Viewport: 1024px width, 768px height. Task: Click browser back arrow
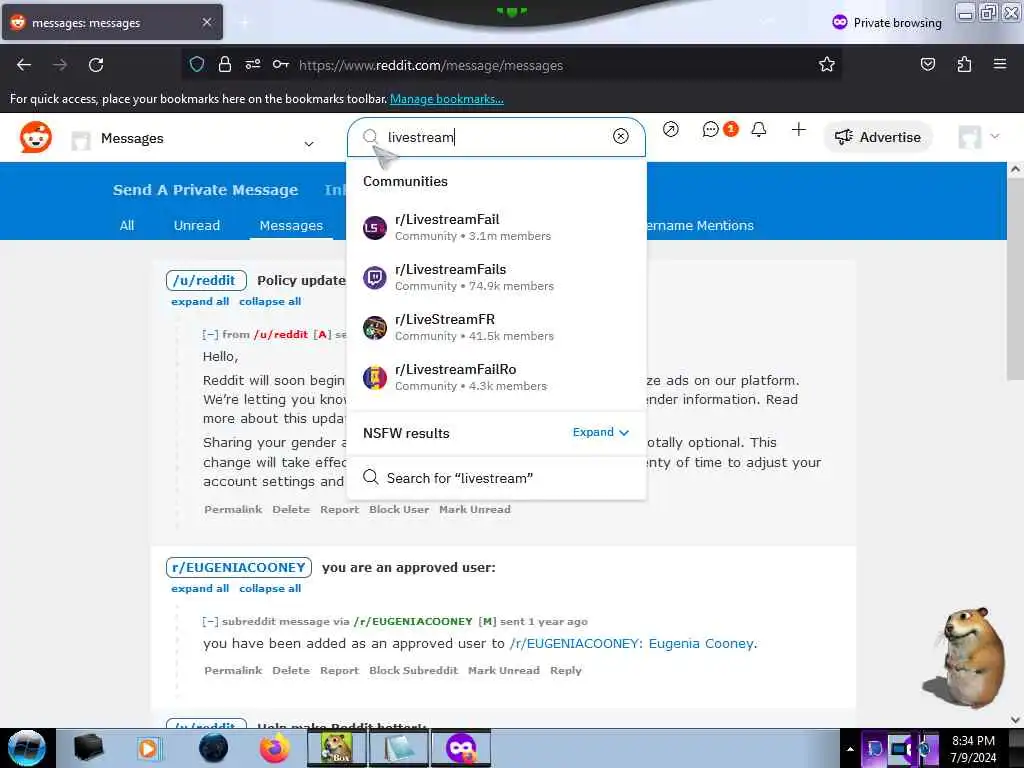tap(24, 65)
